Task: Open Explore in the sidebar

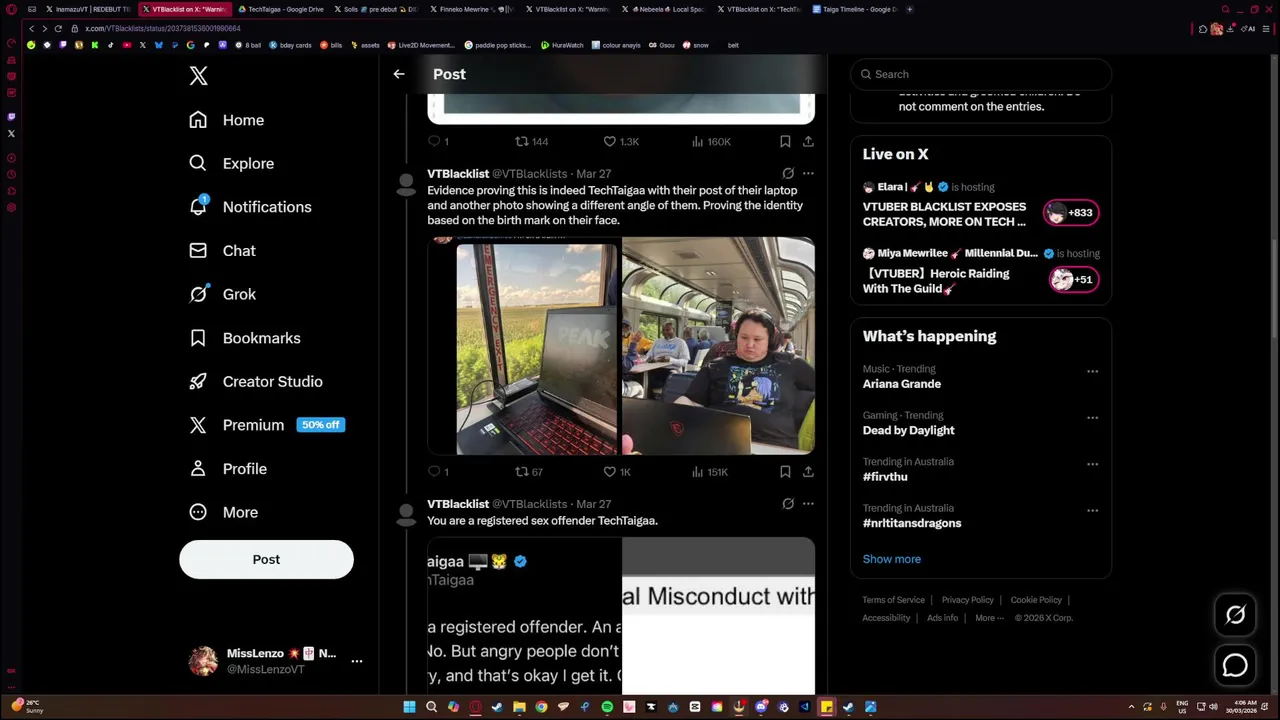Action: tap(232, 163)
